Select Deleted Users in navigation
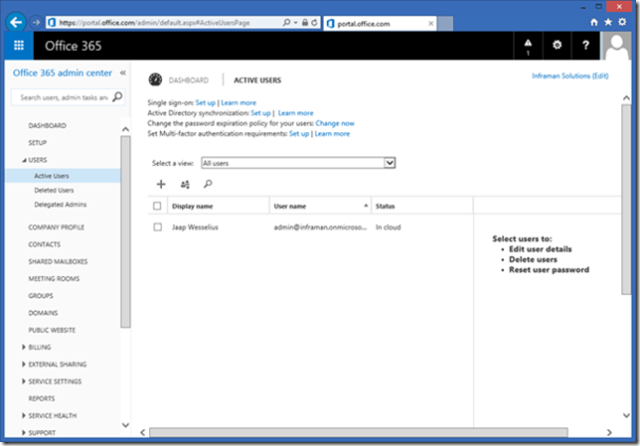 tap(54, 190)
